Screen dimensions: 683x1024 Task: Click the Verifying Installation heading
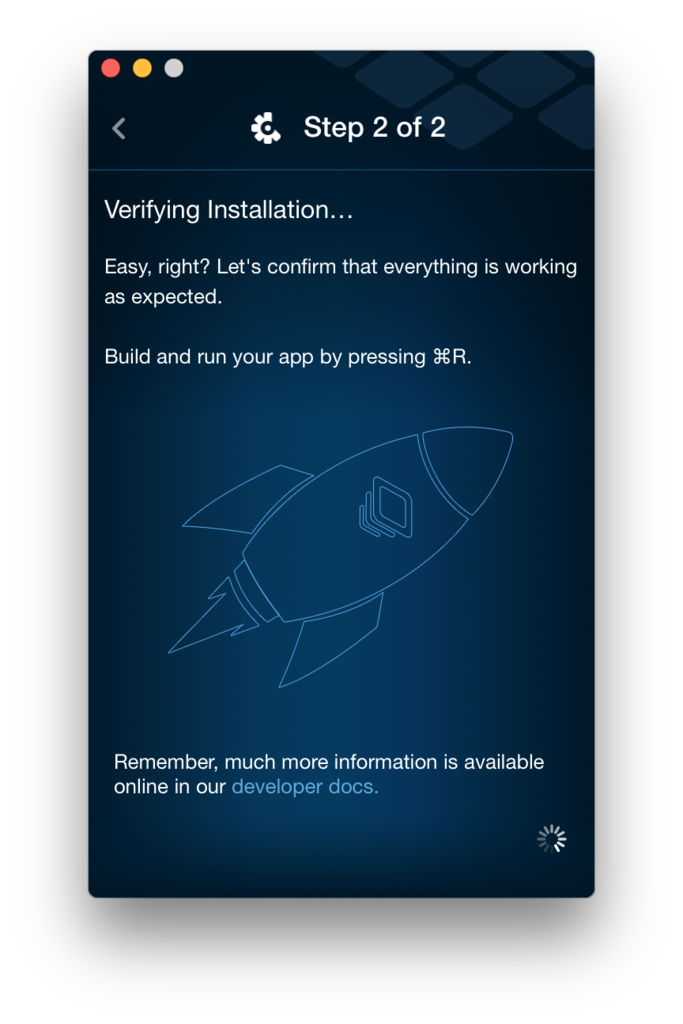(x=229, y=210)
